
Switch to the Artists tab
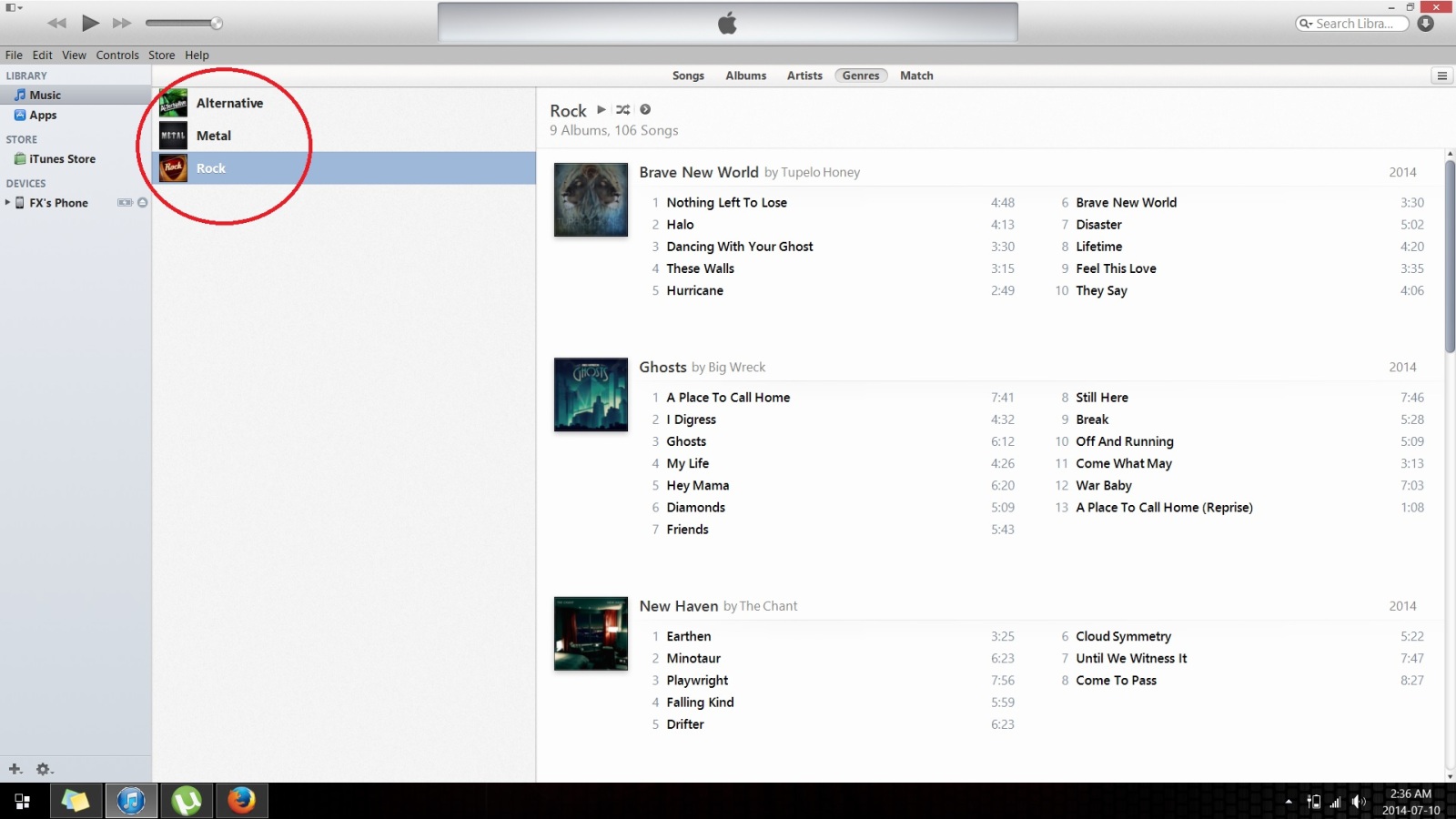tap(804, 76)
